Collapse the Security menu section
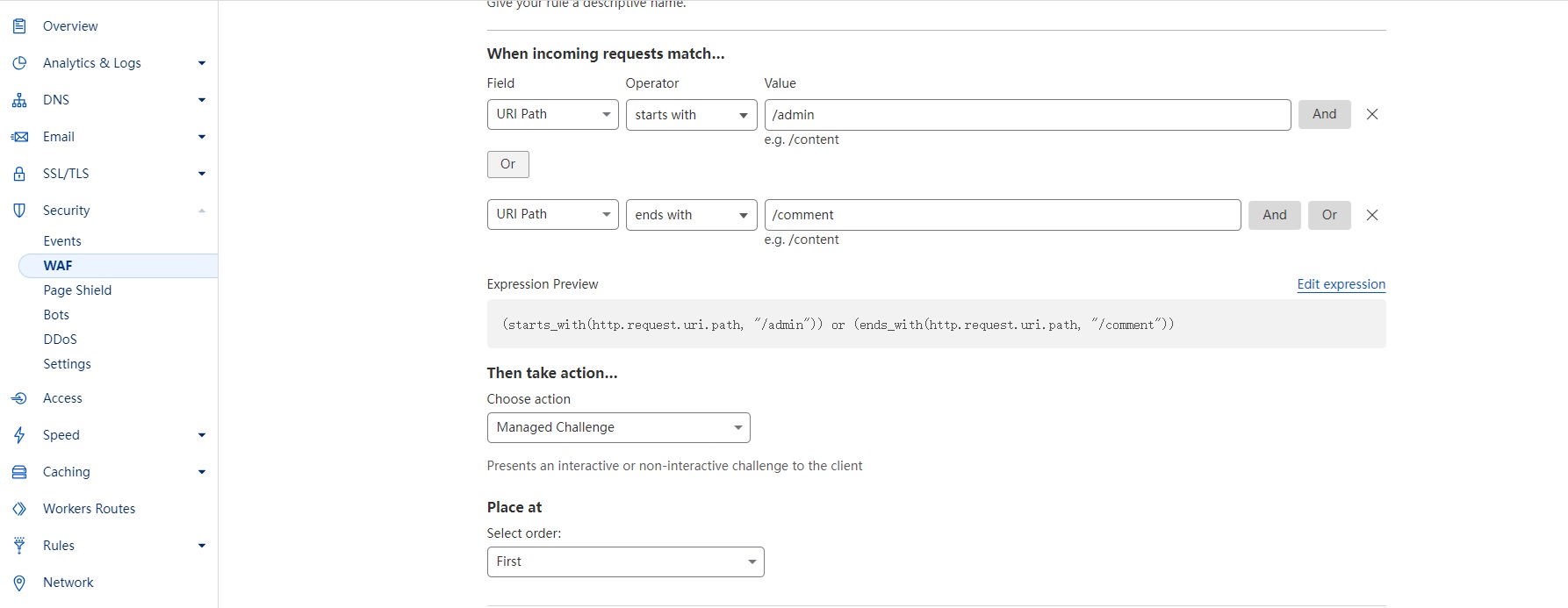Viewport: 1568px width, 608px height. [201, 211]
